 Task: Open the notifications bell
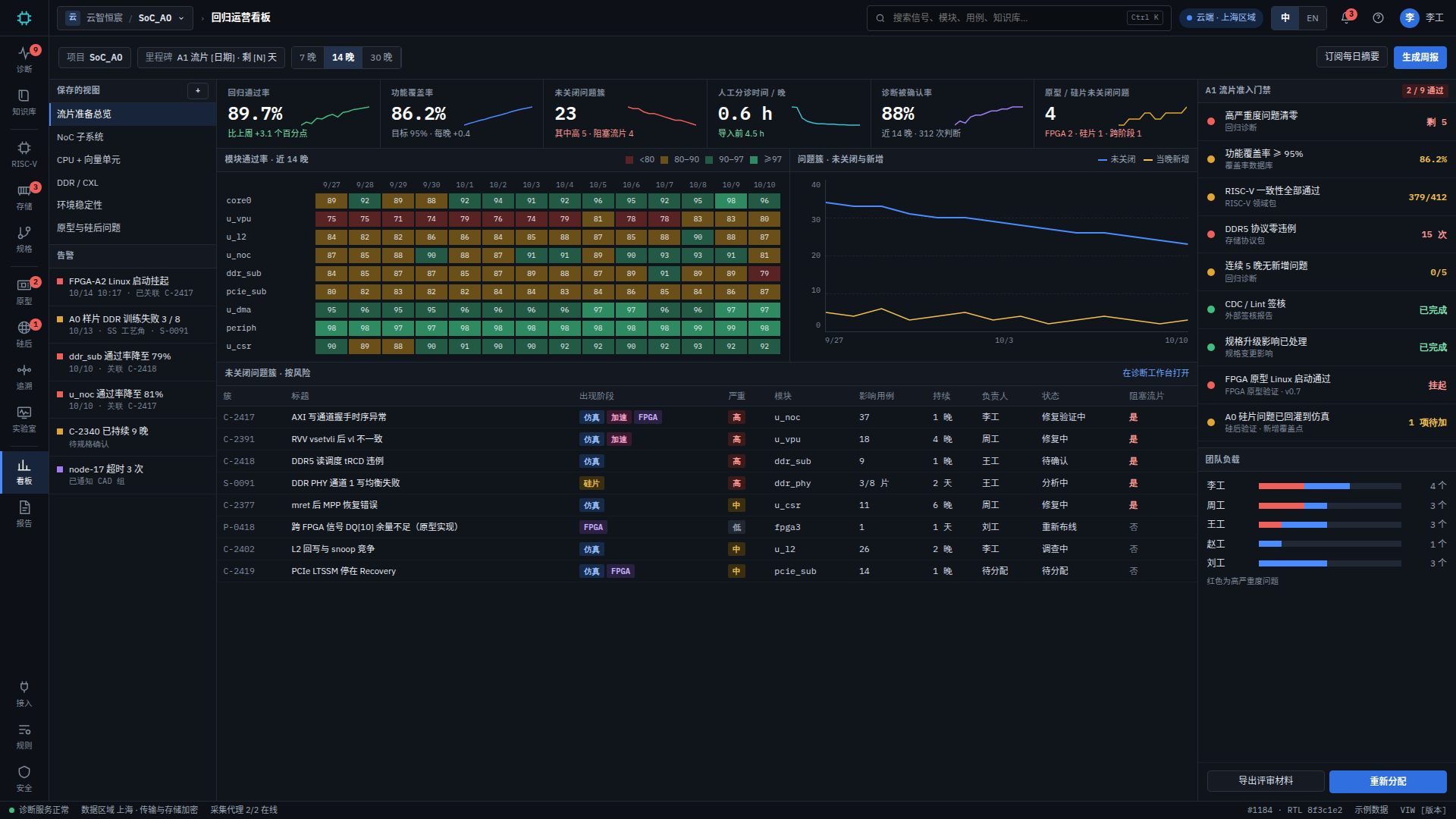tap(1346, 17)
